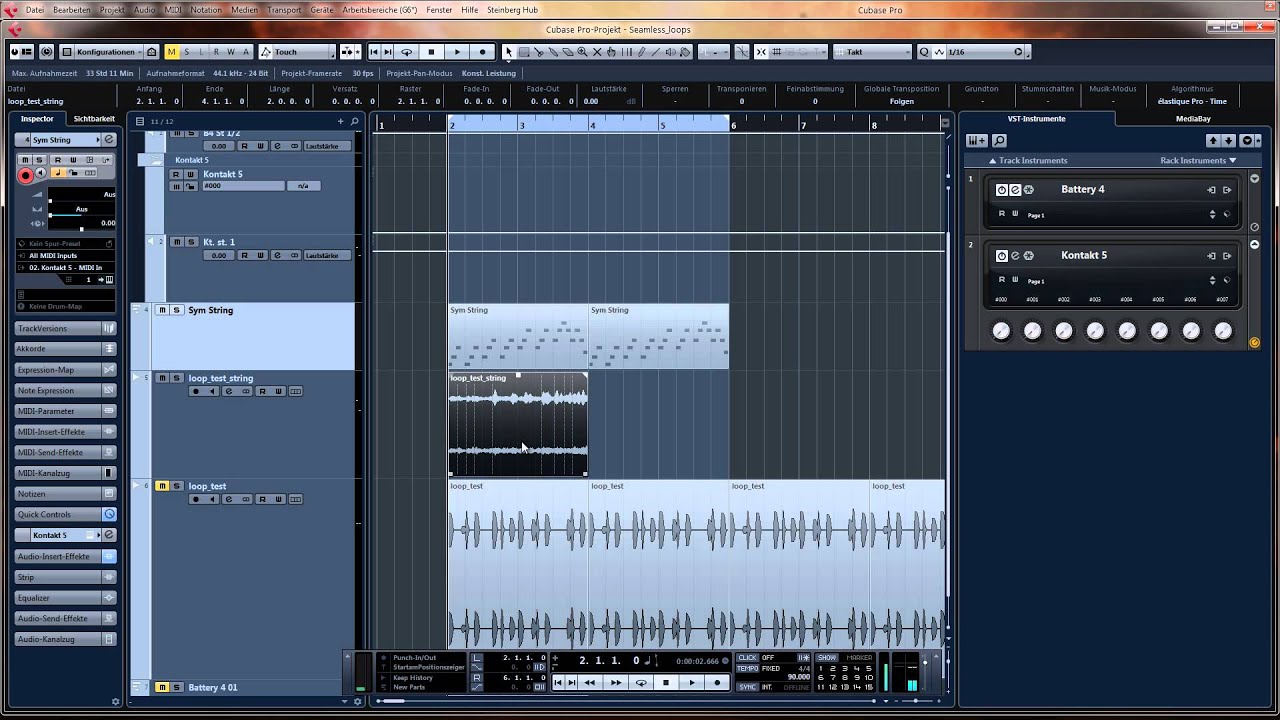Select the arrow Object Selection tool
The height and width of the screenshot is (720, 1280).
508,52
